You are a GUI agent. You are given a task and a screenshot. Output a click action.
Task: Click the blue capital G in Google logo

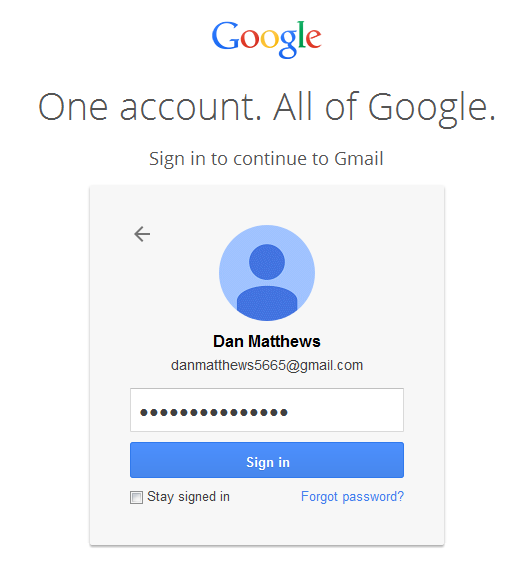coord(226,35)
